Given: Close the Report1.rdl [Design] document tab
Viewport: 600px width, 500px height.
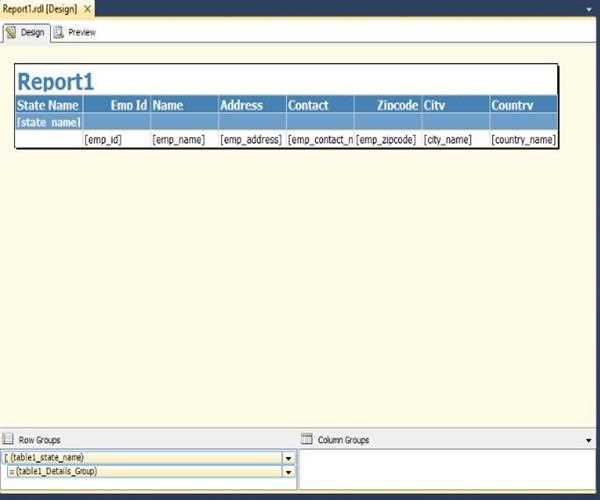Looking at the screenshot, I should [88, 8].
